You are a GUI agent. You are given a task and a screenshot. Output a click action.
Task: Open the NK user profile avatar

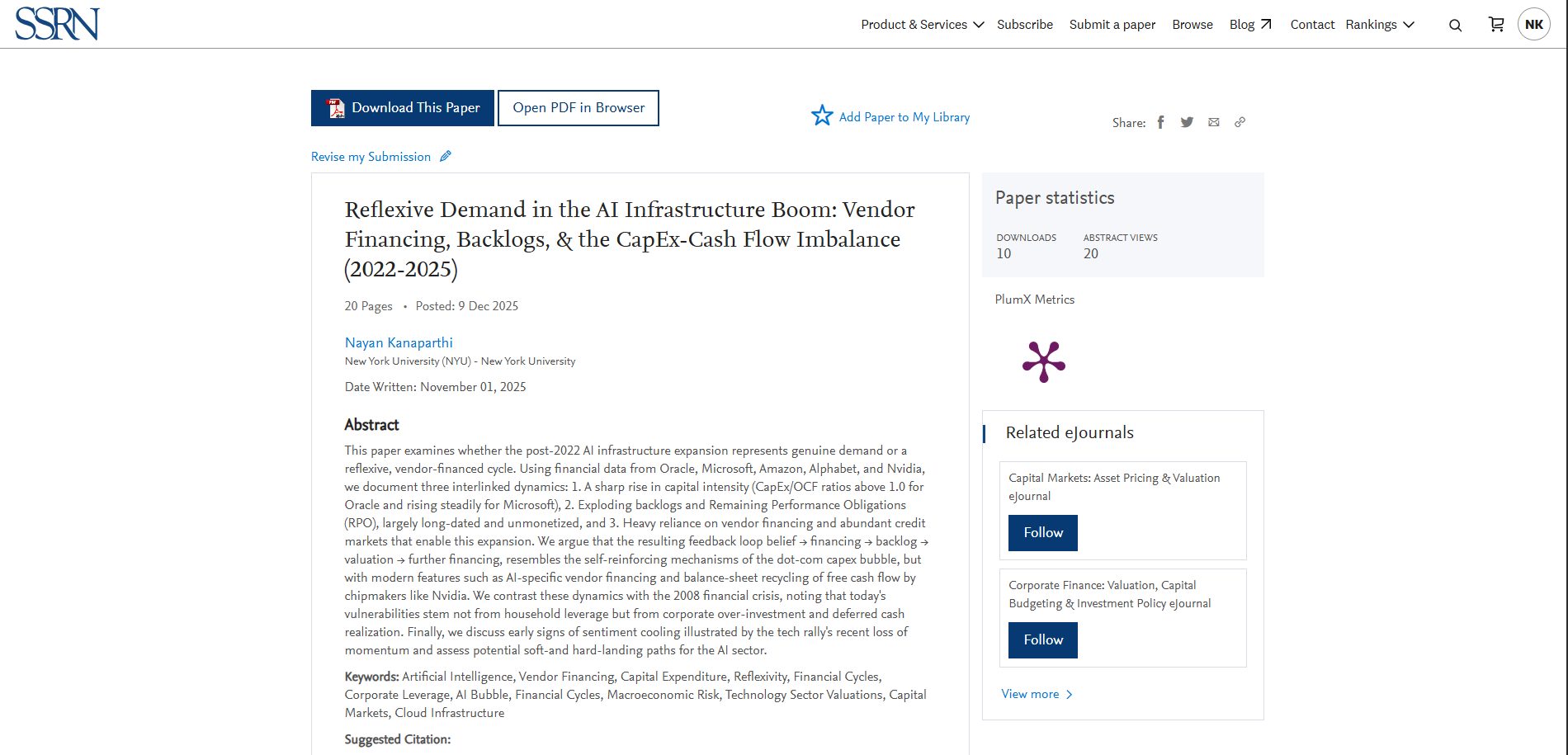(x=1533, y=25)
